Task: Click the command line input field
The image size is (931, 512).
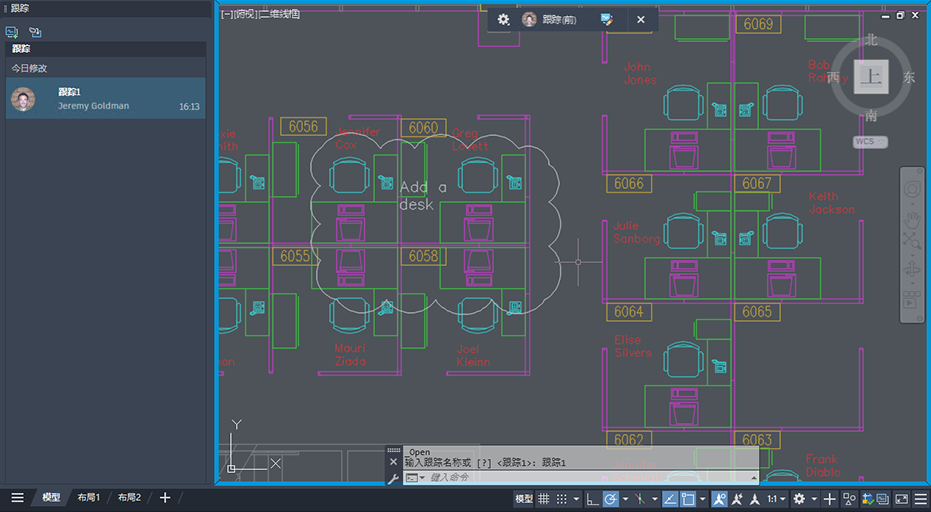Action: pyautogui.click(x=581, y=478)
